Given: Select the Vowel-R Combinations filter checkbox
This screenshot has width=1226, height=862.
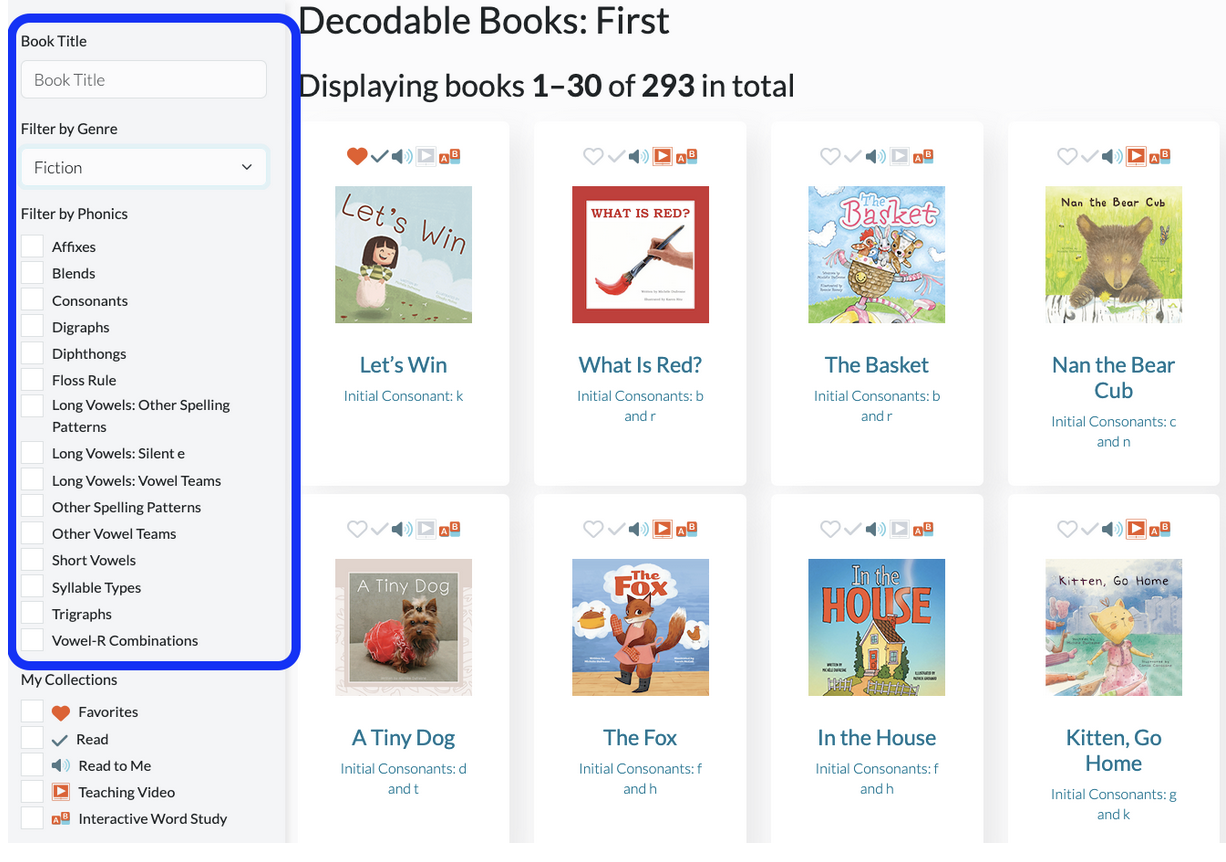Looking at the screenshot, I should click(33, 640).
